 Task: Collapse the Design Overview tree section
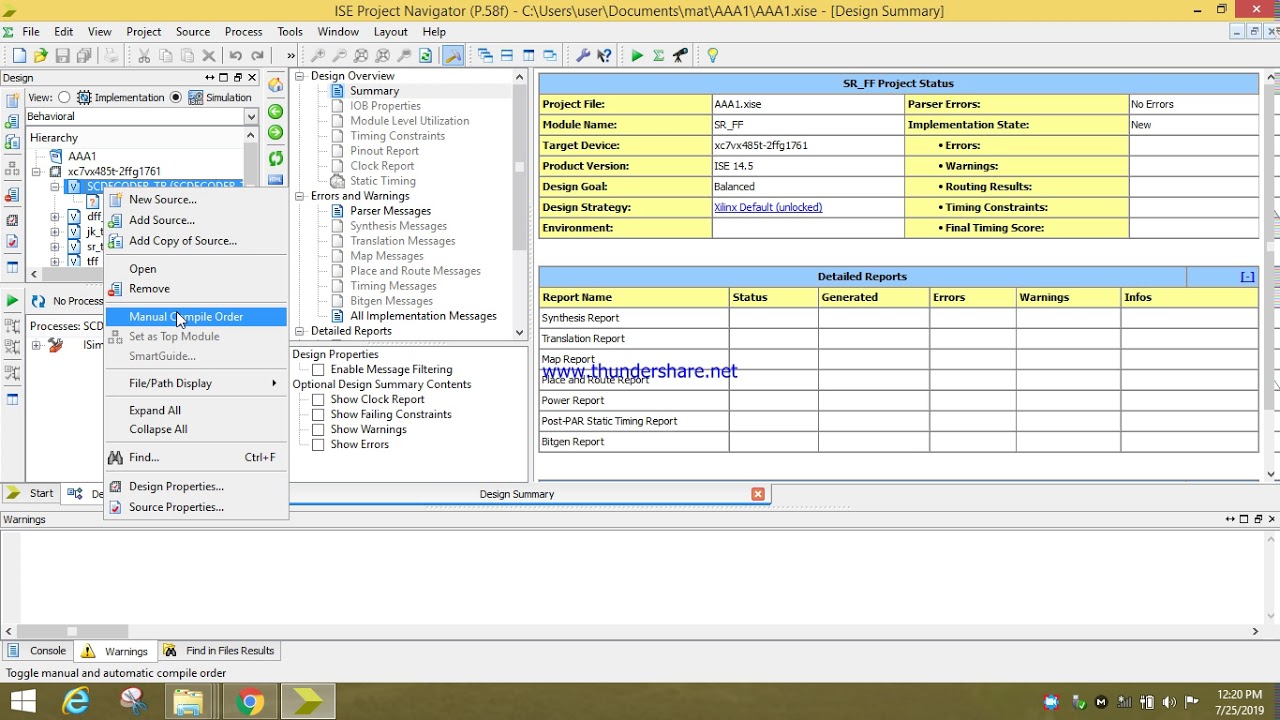(299, 76)
